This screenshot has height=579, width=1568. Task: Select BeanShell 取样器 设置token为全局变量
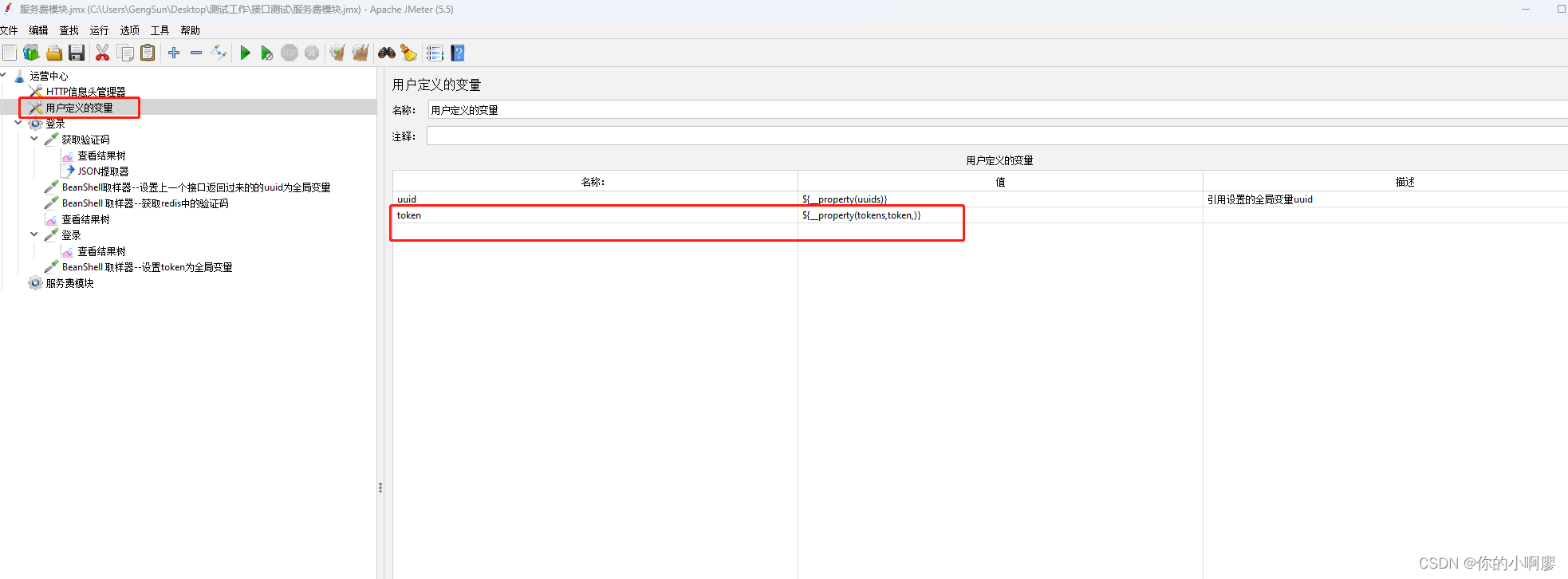147,267
